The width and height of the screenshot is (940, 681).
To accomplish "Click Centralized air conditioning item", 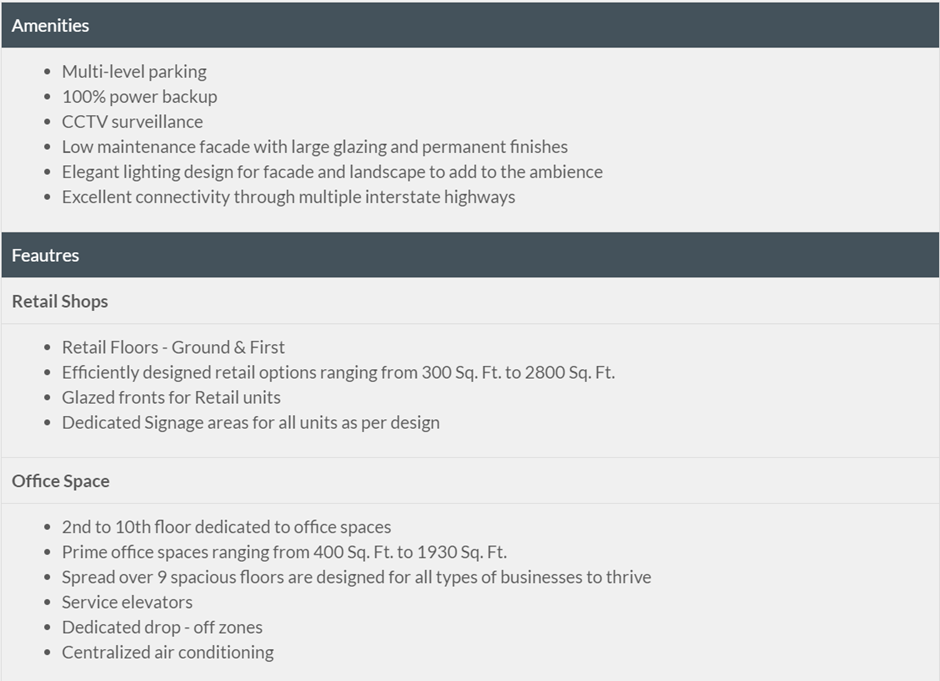I will tap(168, 652).
